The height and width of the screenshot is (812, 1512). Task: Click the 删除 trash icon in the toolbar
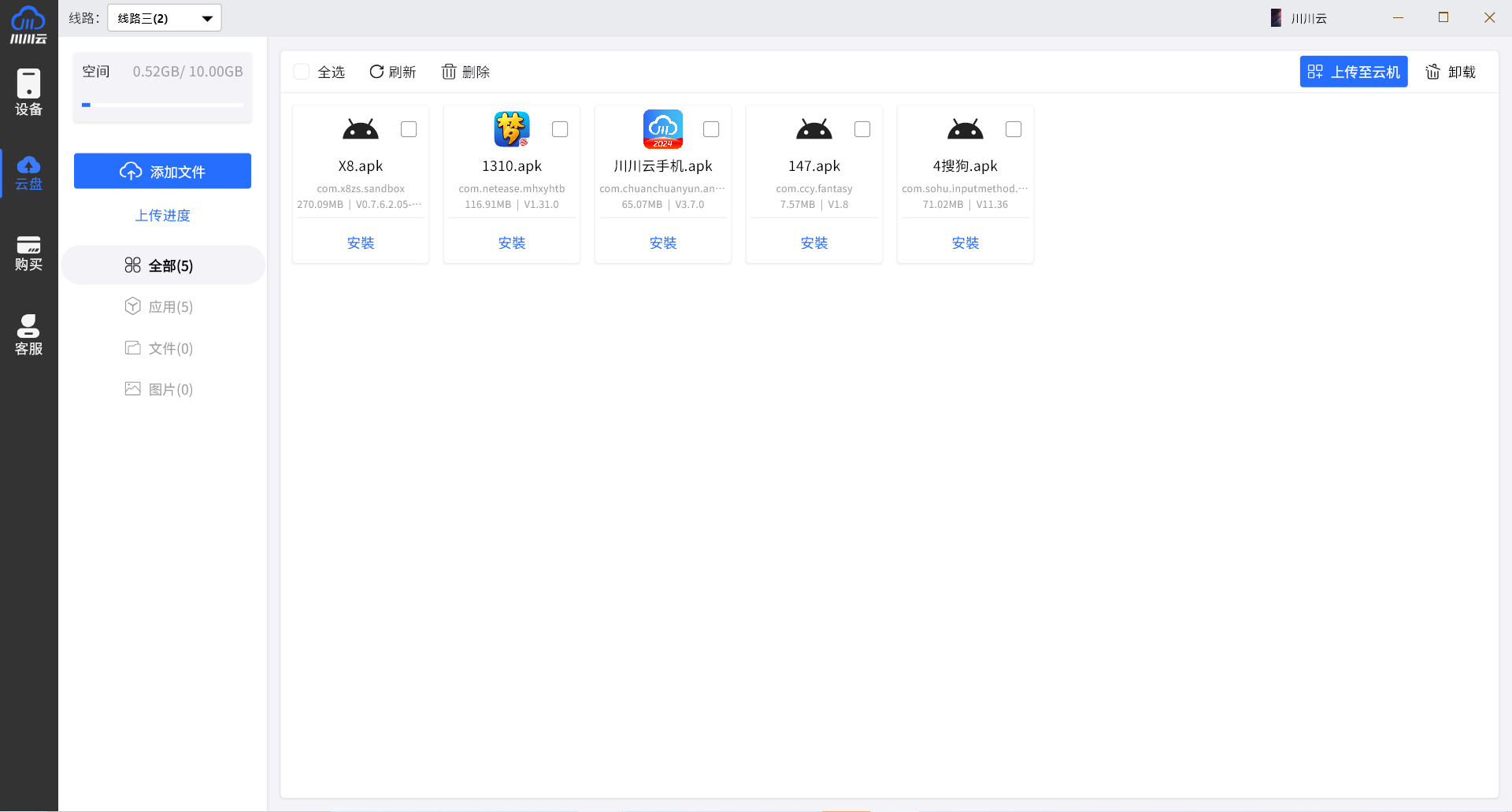[x=449, y=72]
